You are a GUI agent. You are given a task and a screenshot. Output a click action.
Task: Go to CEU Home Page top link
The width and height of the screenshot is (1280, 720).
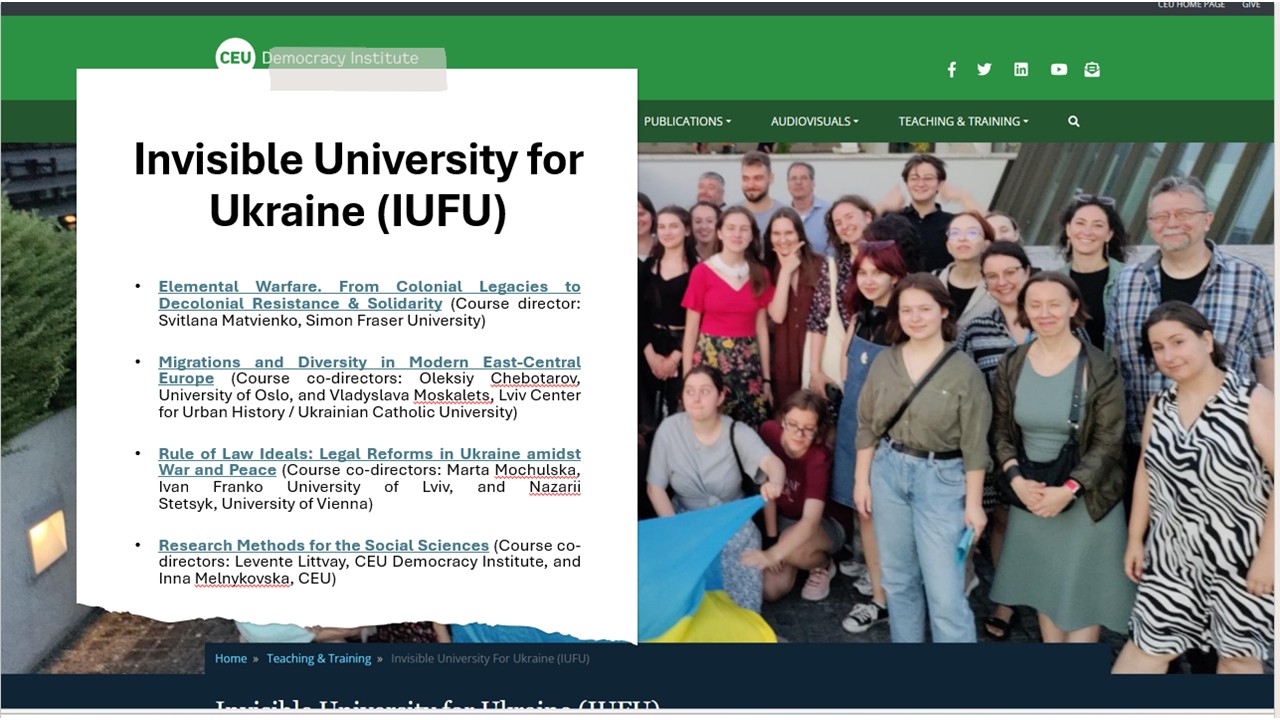coord(1190,5)
